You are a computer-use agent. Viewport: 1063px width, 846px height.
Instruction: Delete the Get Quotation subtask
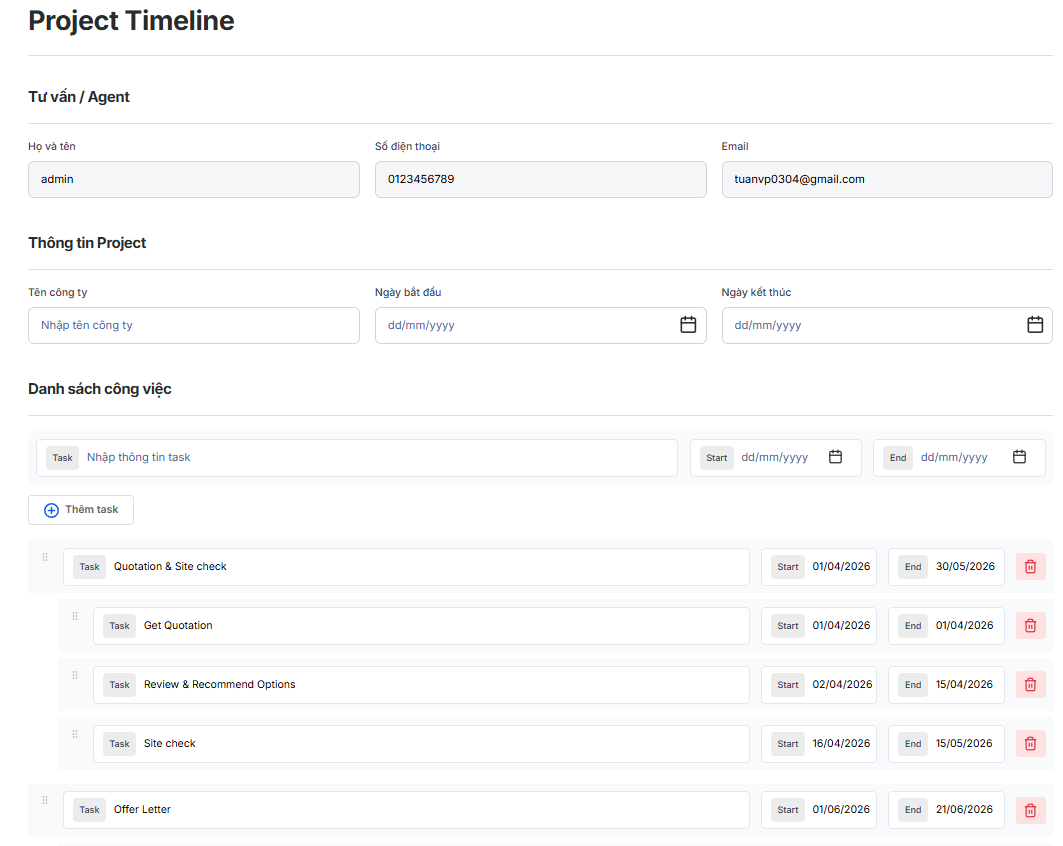click(x=1030, y=626)
